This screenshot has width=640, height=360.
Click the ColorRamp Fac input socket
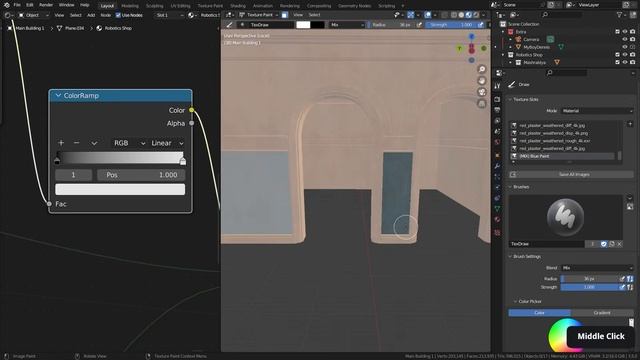(x=49, y=204)
